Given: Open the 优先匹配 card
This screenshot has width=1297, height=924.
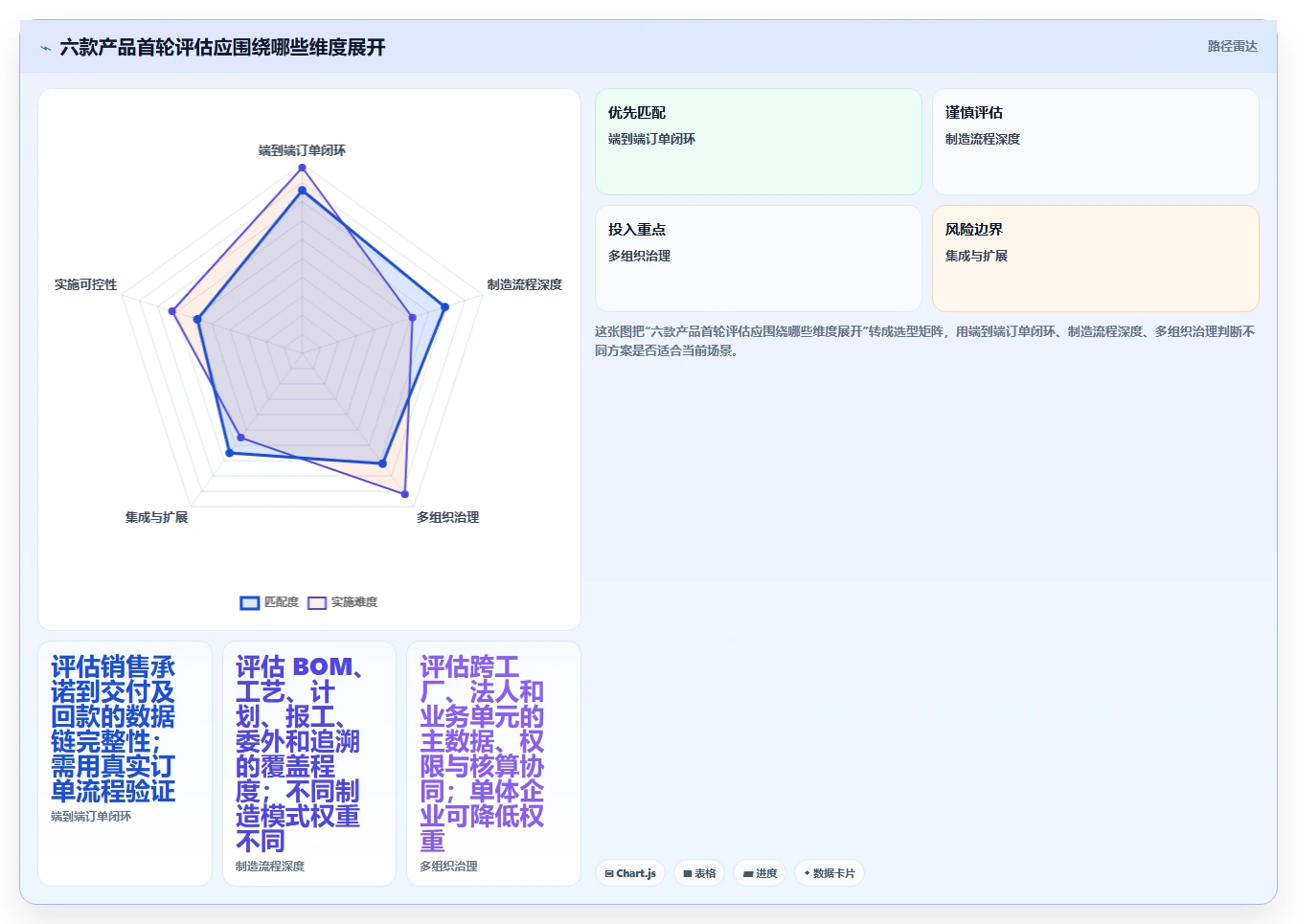Looking at the screenshot, I should click(x=759, y=142).
